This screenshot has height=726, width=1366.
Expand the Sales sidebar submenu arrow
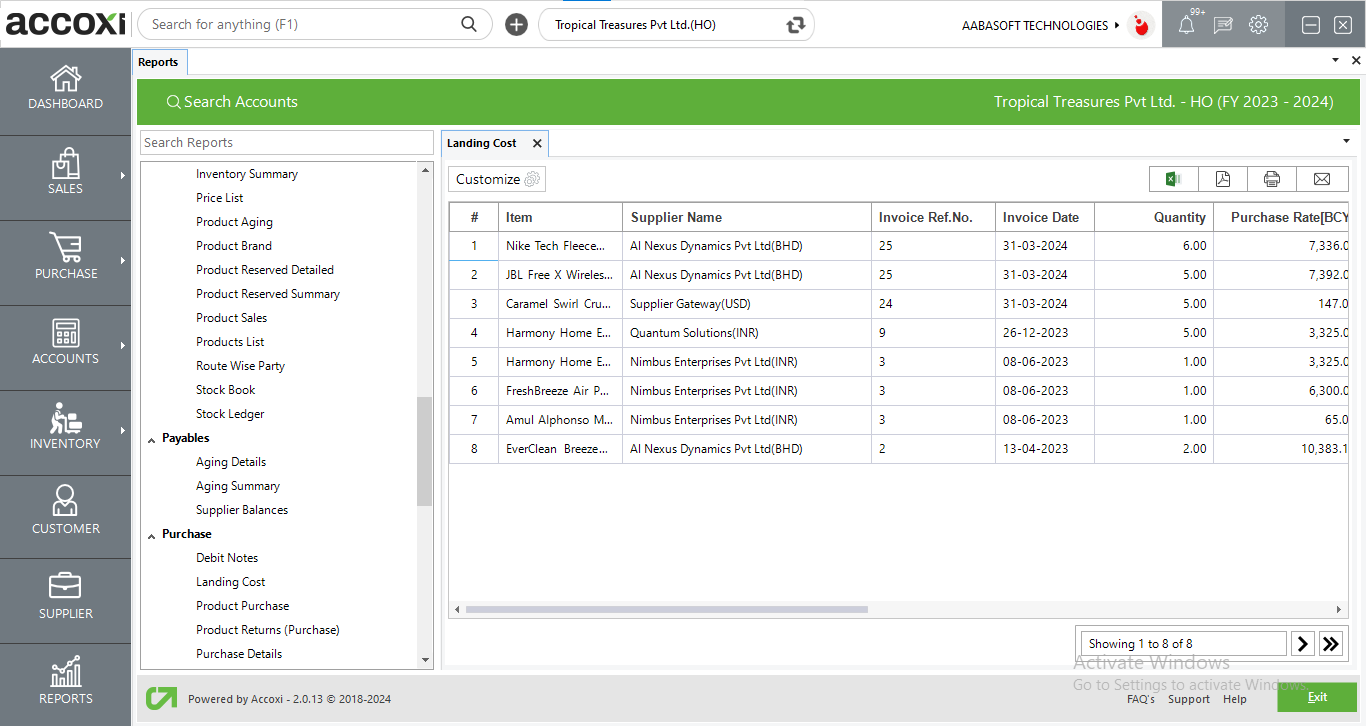point(123,176)
